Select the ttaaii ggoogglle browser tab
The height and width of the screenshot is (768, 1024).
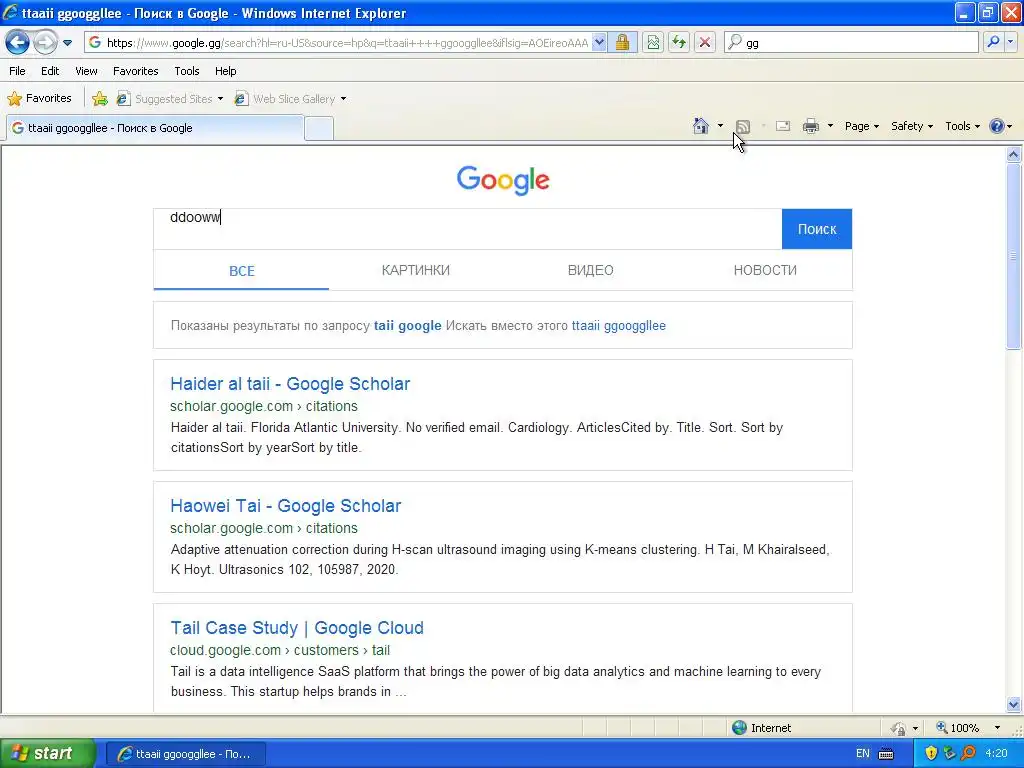pyautogui.click(x=155, y=128)
